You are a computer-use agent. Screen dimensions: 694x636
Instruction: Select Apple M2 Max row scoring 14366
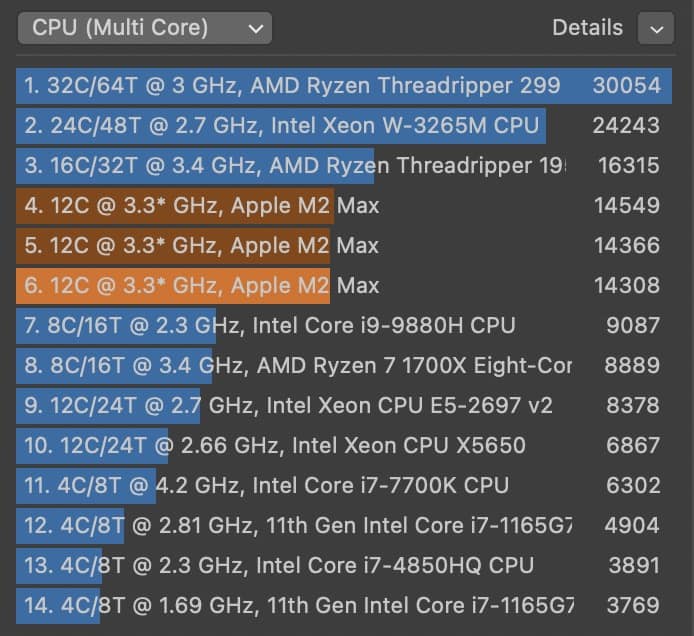pos(344,246)
